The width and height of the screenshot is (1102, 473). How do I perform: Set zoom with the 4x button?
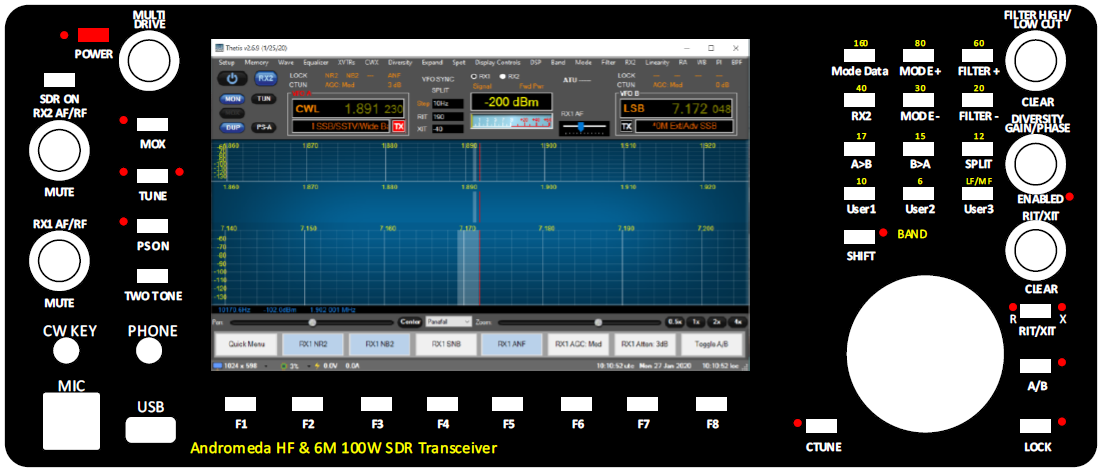coord(737,322)
